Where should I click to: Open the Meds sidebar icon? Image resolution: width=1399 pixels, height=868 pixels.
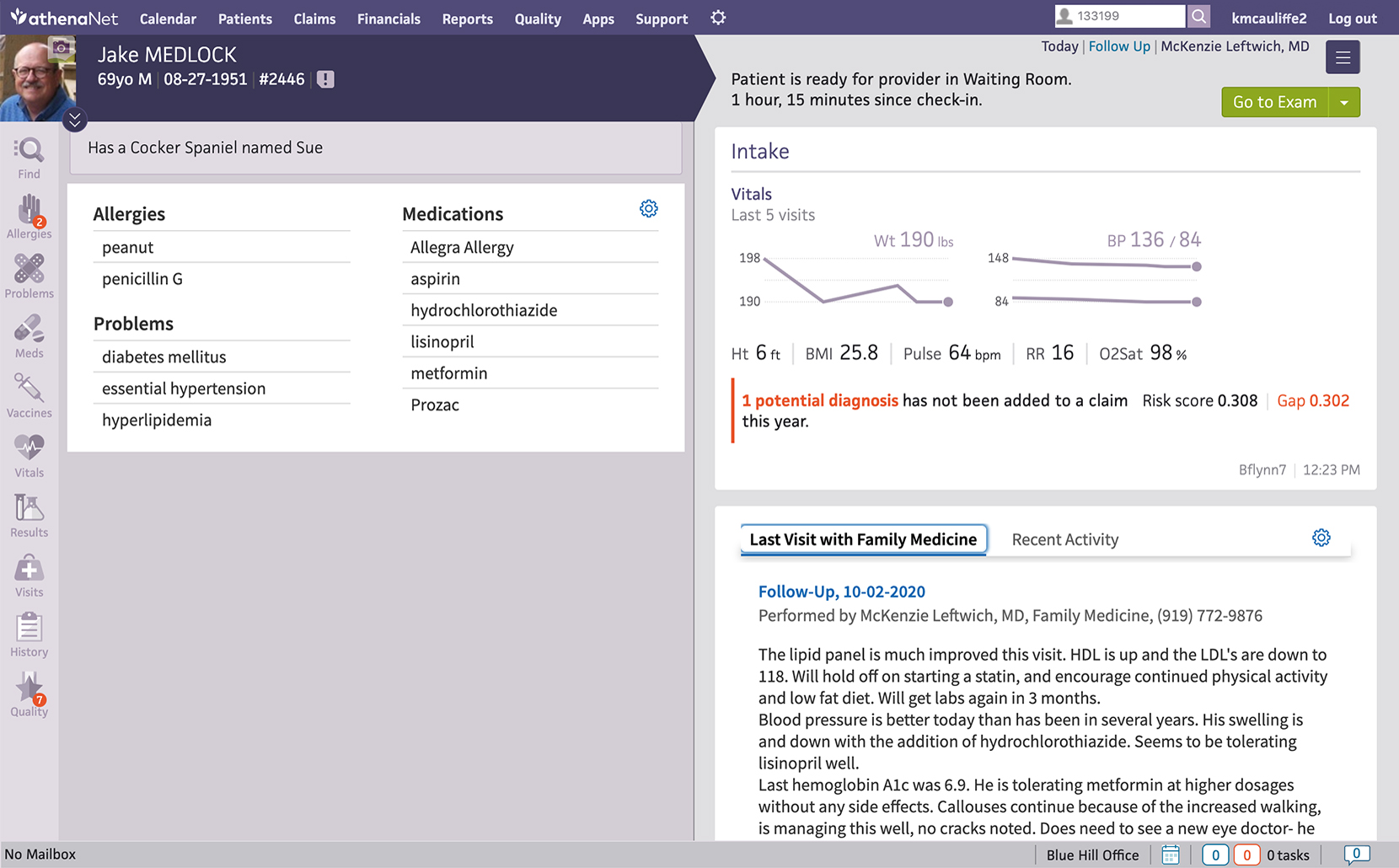pyautogui.click(x=29, y=337)
